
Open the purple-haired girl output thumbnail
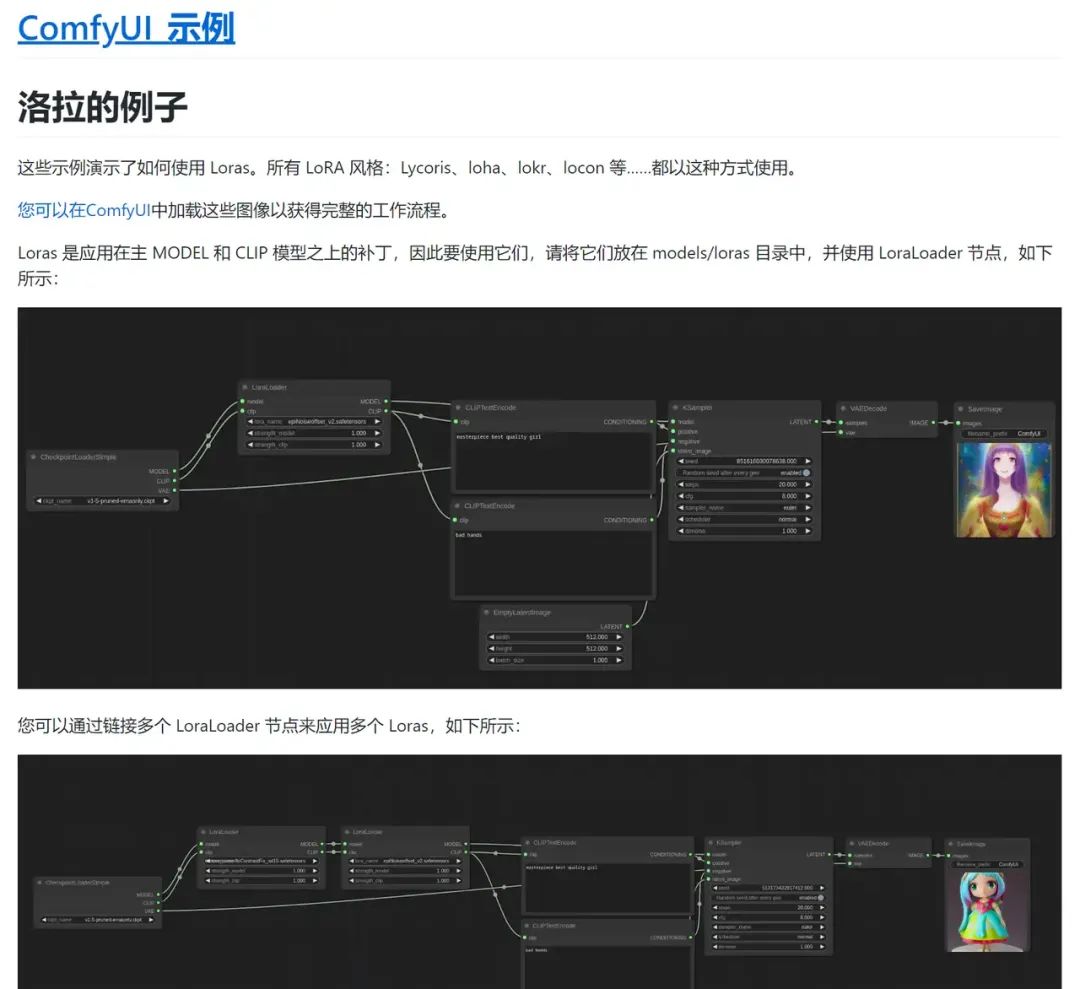(1004, 490)
